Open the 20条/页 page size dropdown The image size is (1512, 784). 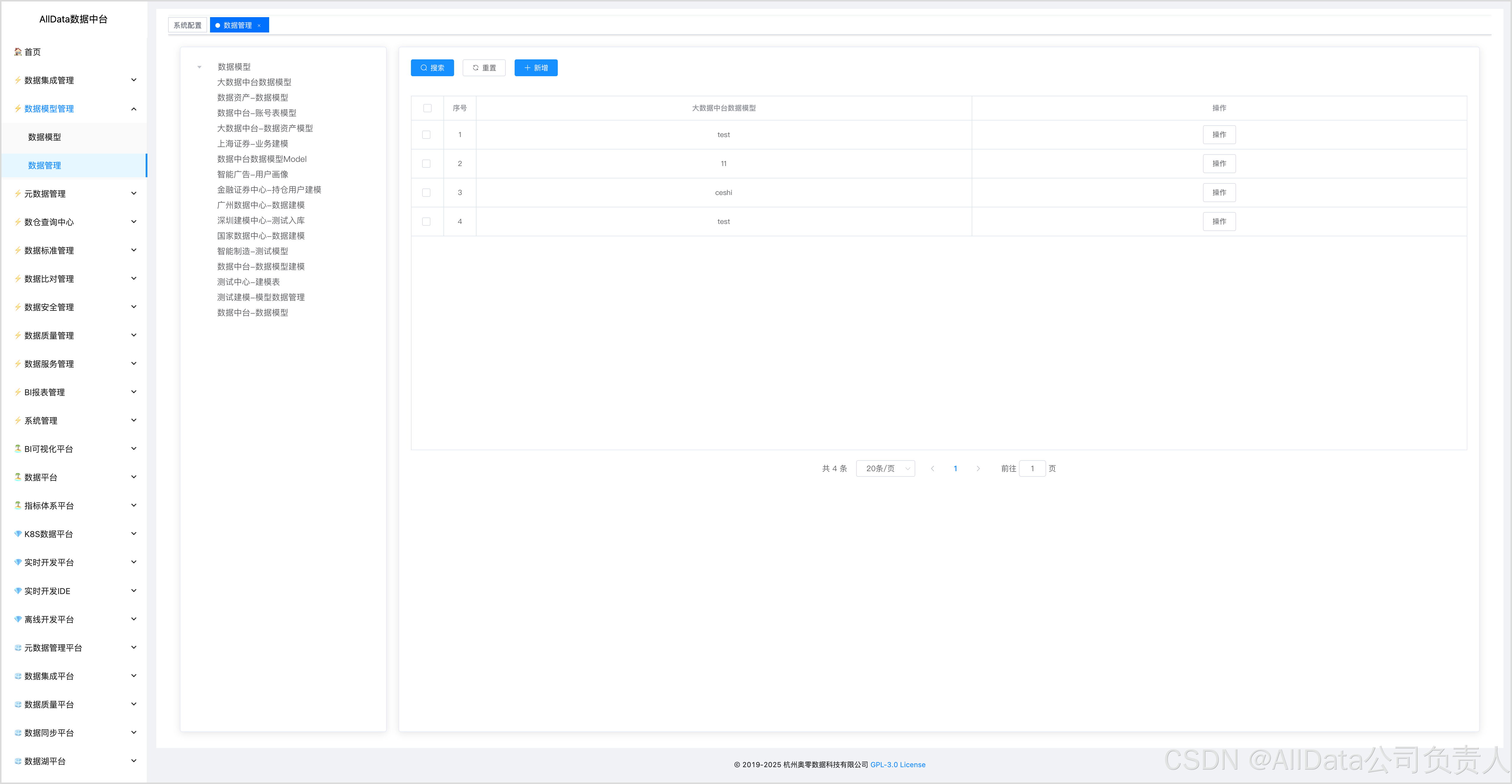click(885, 468)
